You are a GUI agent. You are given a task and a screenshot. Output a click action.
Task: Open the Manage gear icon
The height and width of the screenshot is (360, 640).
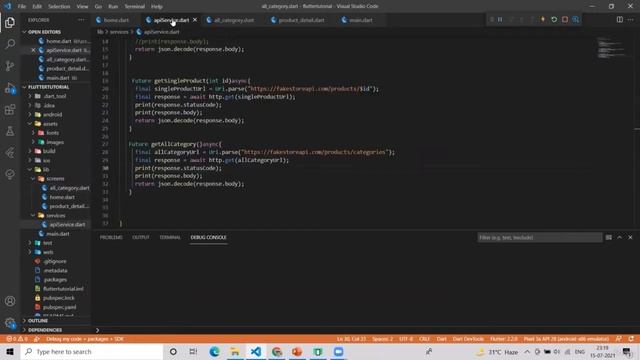[x=10, y=323]
